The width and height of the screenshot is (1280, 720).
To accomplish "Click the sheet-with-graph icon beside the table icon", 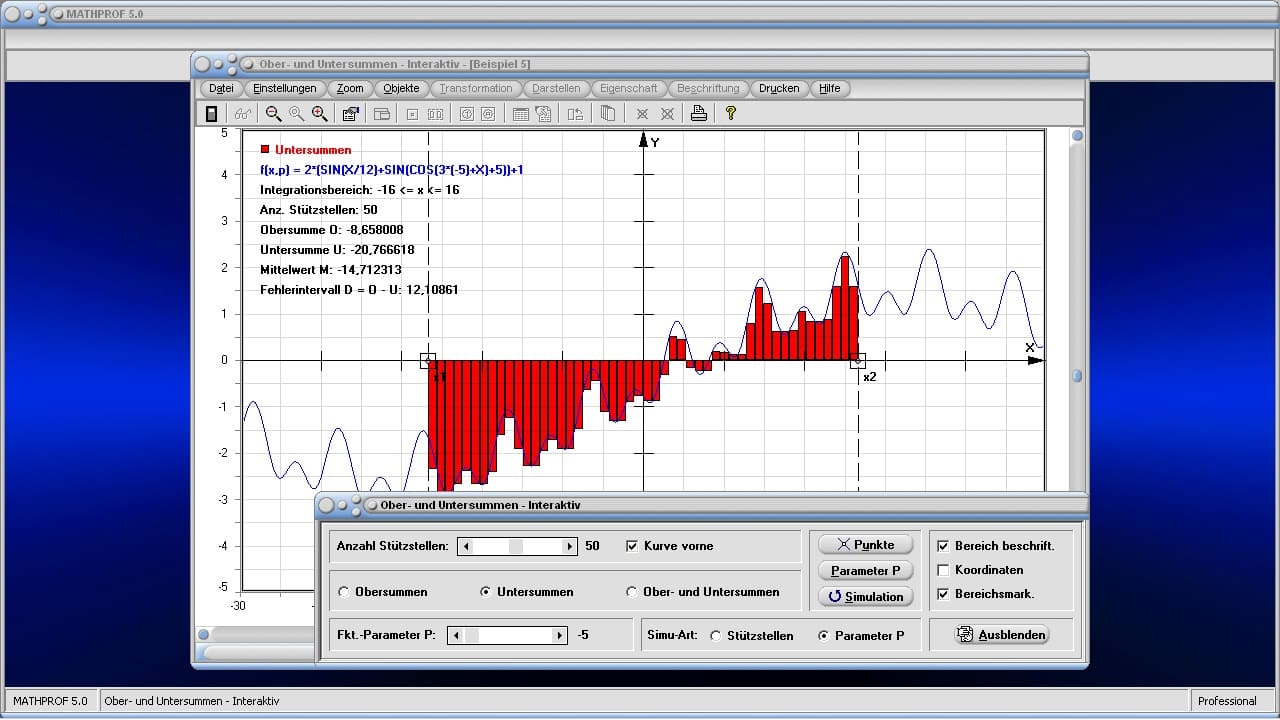I will pyautogui.click(x=543, y=114).
